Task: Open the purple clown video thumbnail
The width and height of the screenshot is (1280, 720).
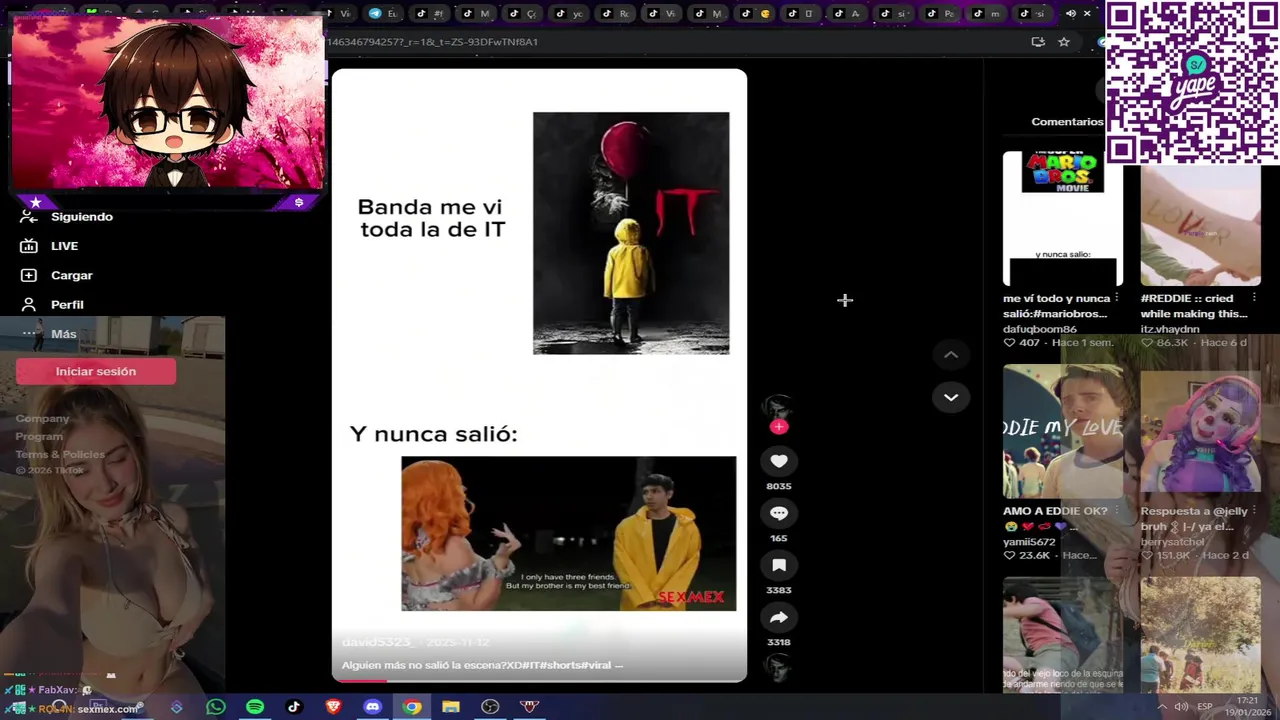Action: (1200, 432)
